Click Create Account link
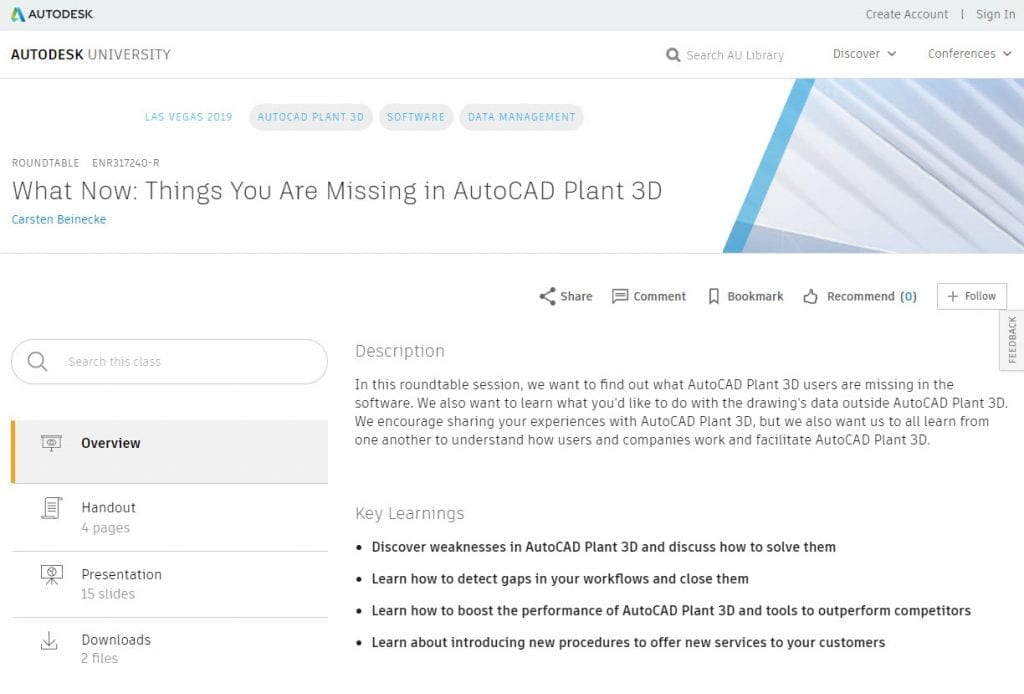 (x=906, y=14)
